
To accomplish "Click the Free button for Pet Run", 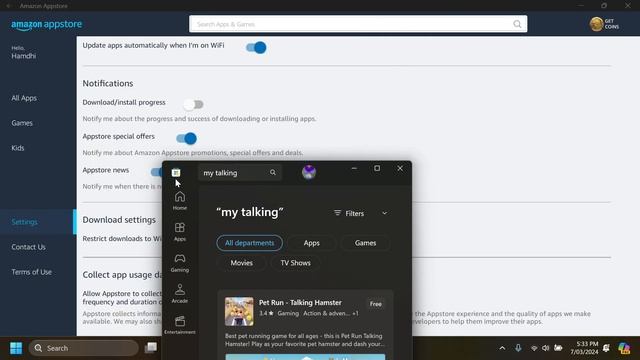I will (x=376, y=304).
